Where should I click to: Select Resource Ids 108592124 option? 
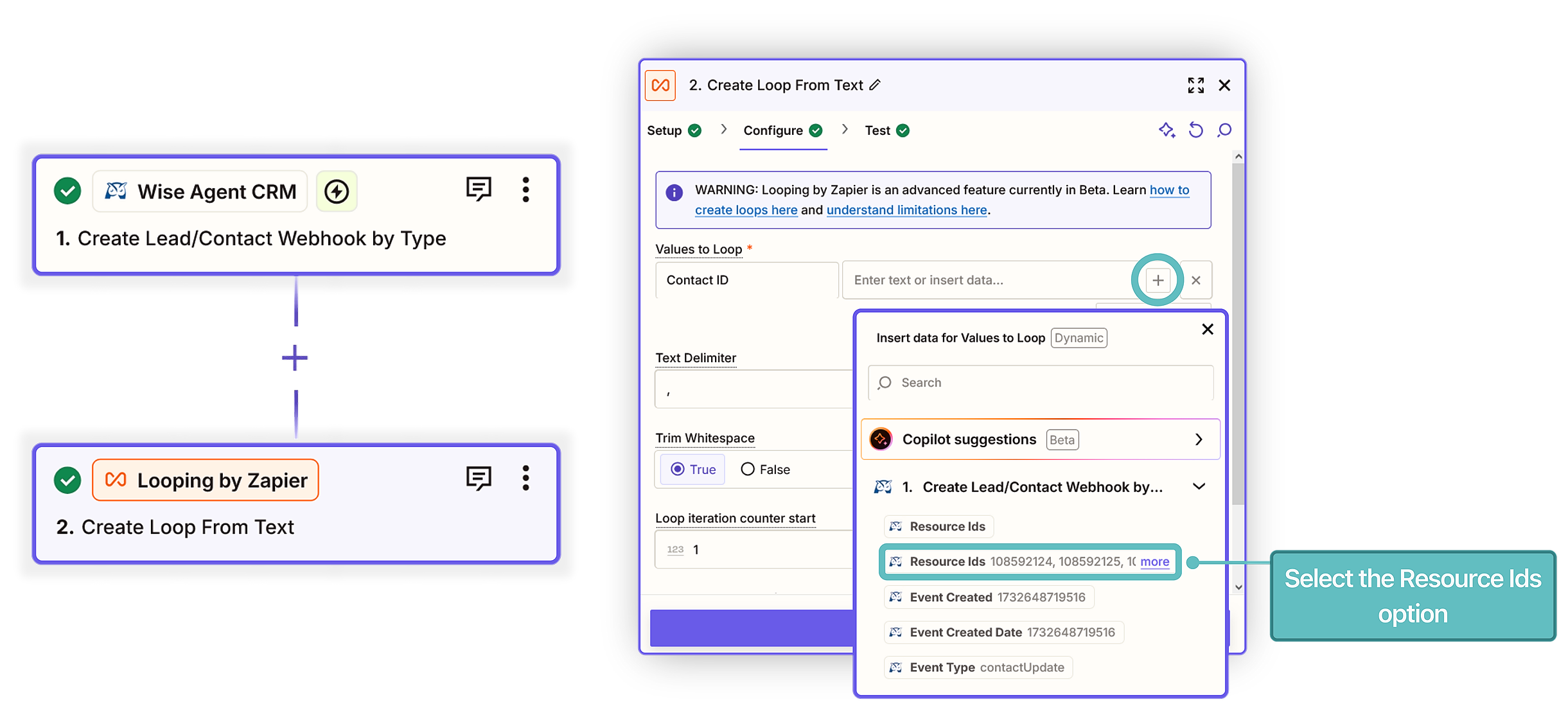pos(1029,562)
